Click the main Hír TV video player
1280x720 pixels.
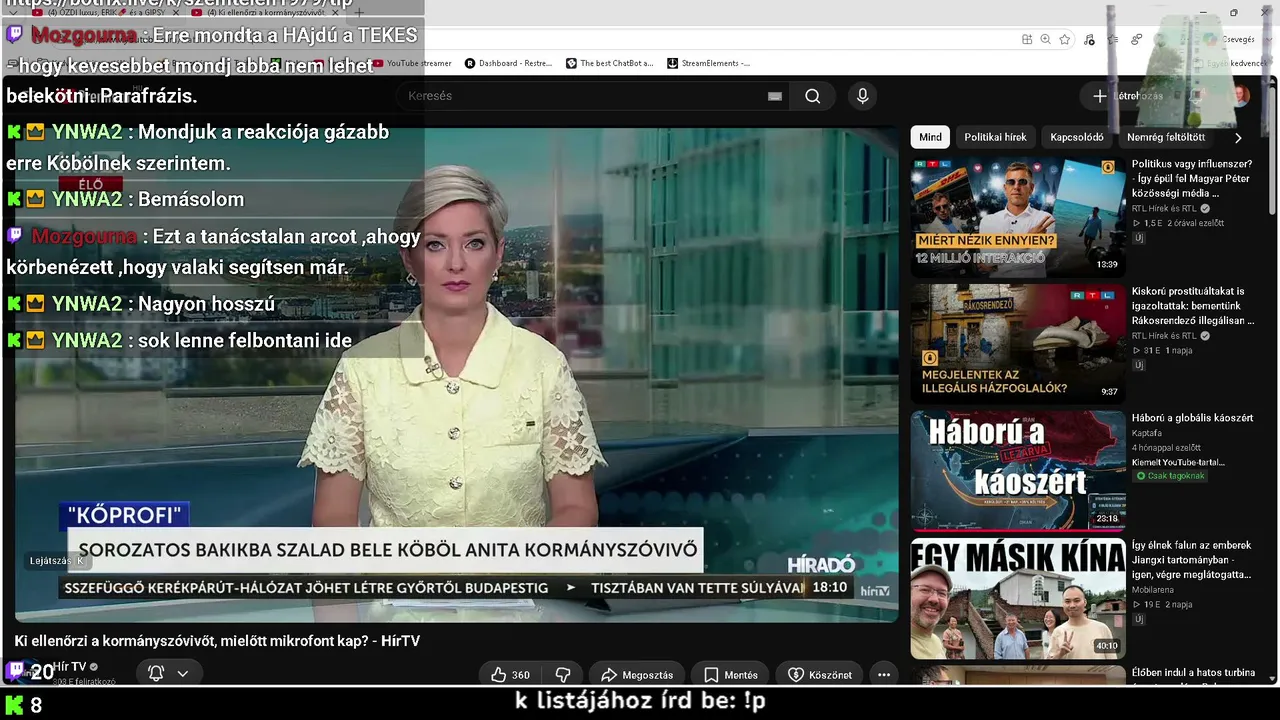pos(456,375)
